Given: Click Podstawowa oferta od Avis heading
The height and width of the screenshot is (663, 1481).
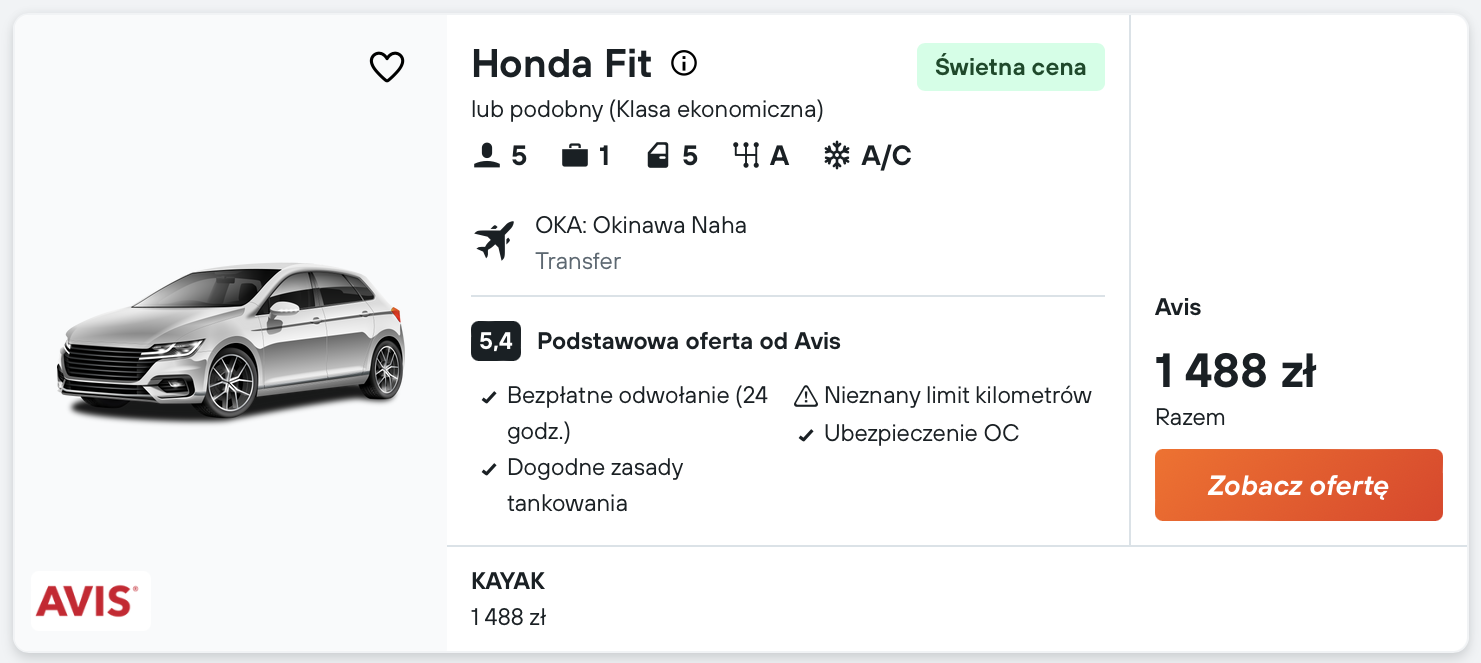Looking at the screenshot, I should pos(688,342).
